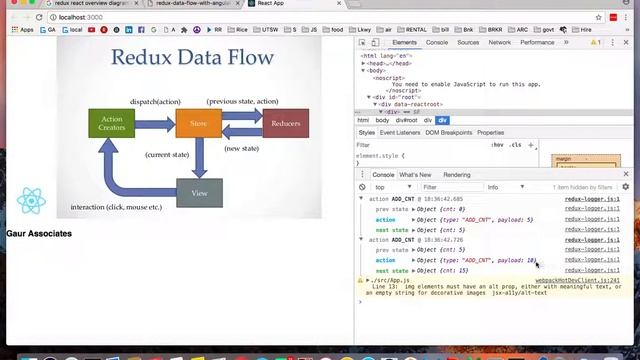Open the YouTube bookmark icon
The height and width of the screenshot is (360, 640).
(91, 30)
